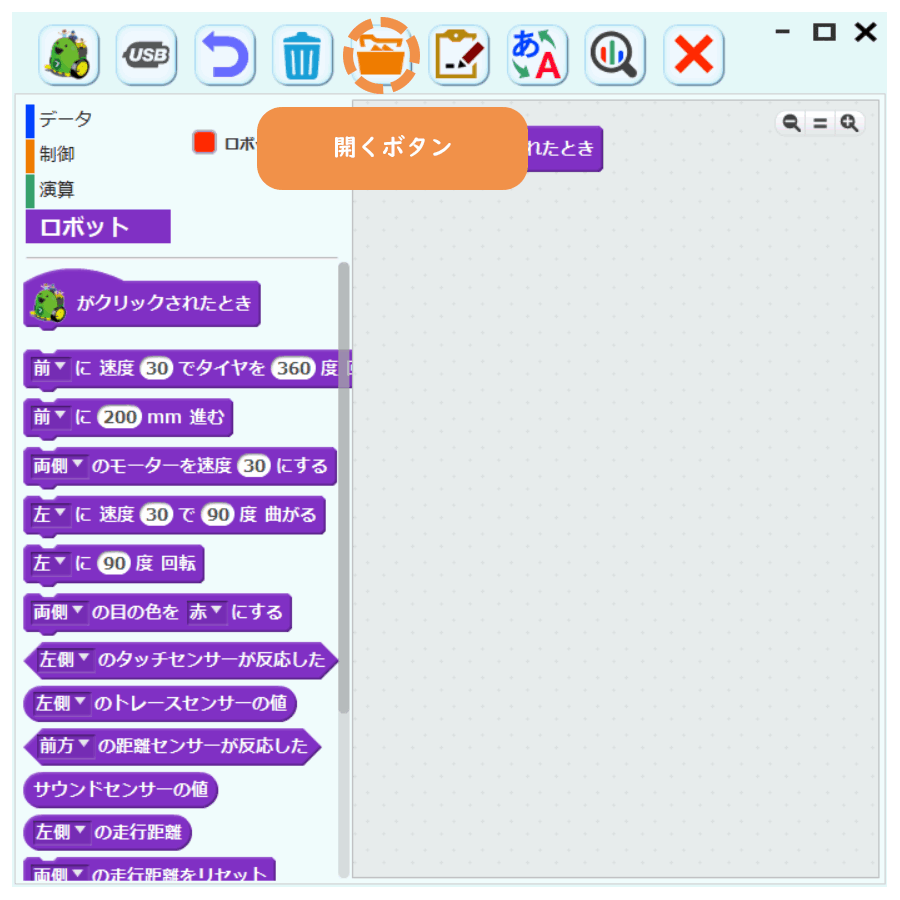
Task: Click the blue trash can icon
Action: coord(302,55)
